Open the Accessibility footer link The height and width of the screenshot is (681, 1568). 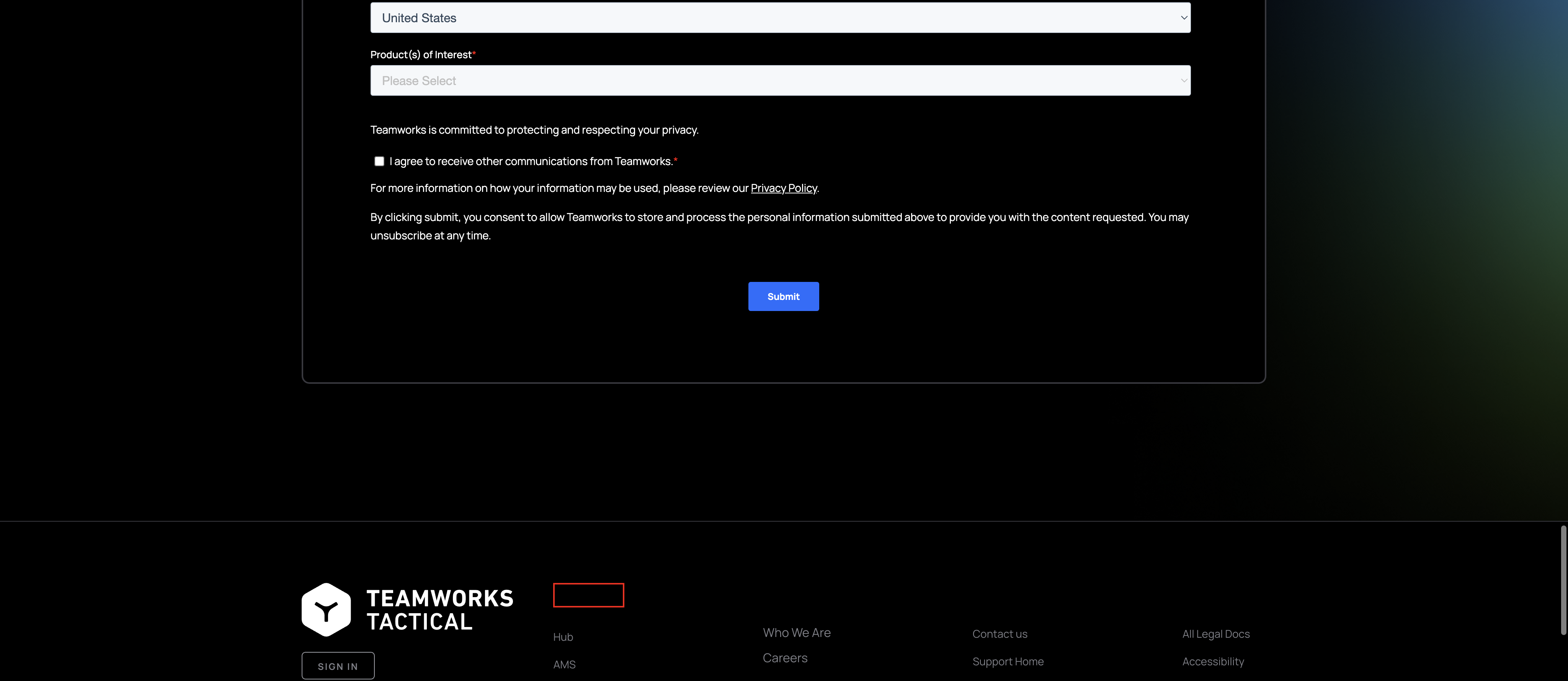1212,661
